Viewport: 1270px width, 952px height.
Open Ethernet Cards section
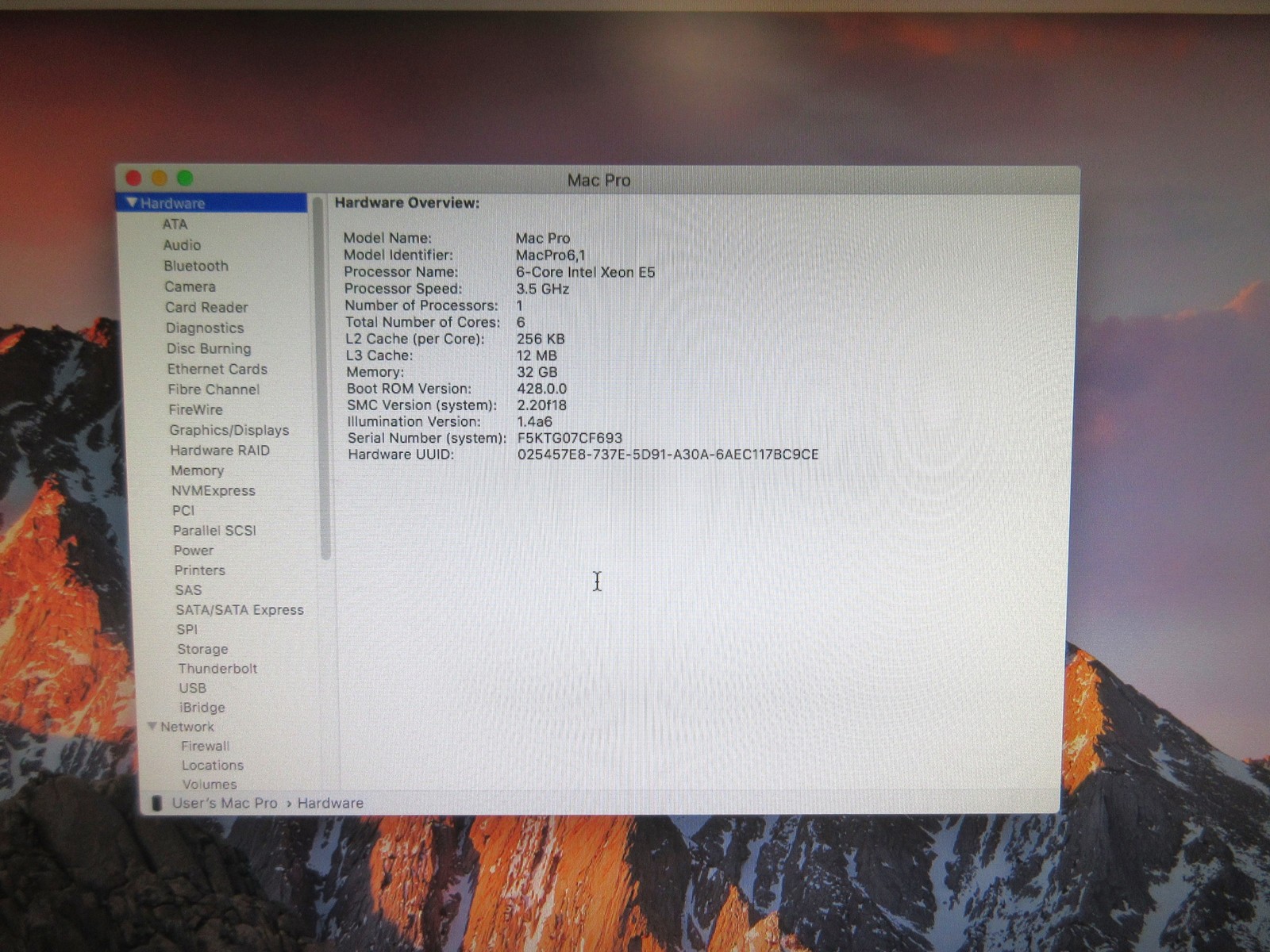[217, 369]
